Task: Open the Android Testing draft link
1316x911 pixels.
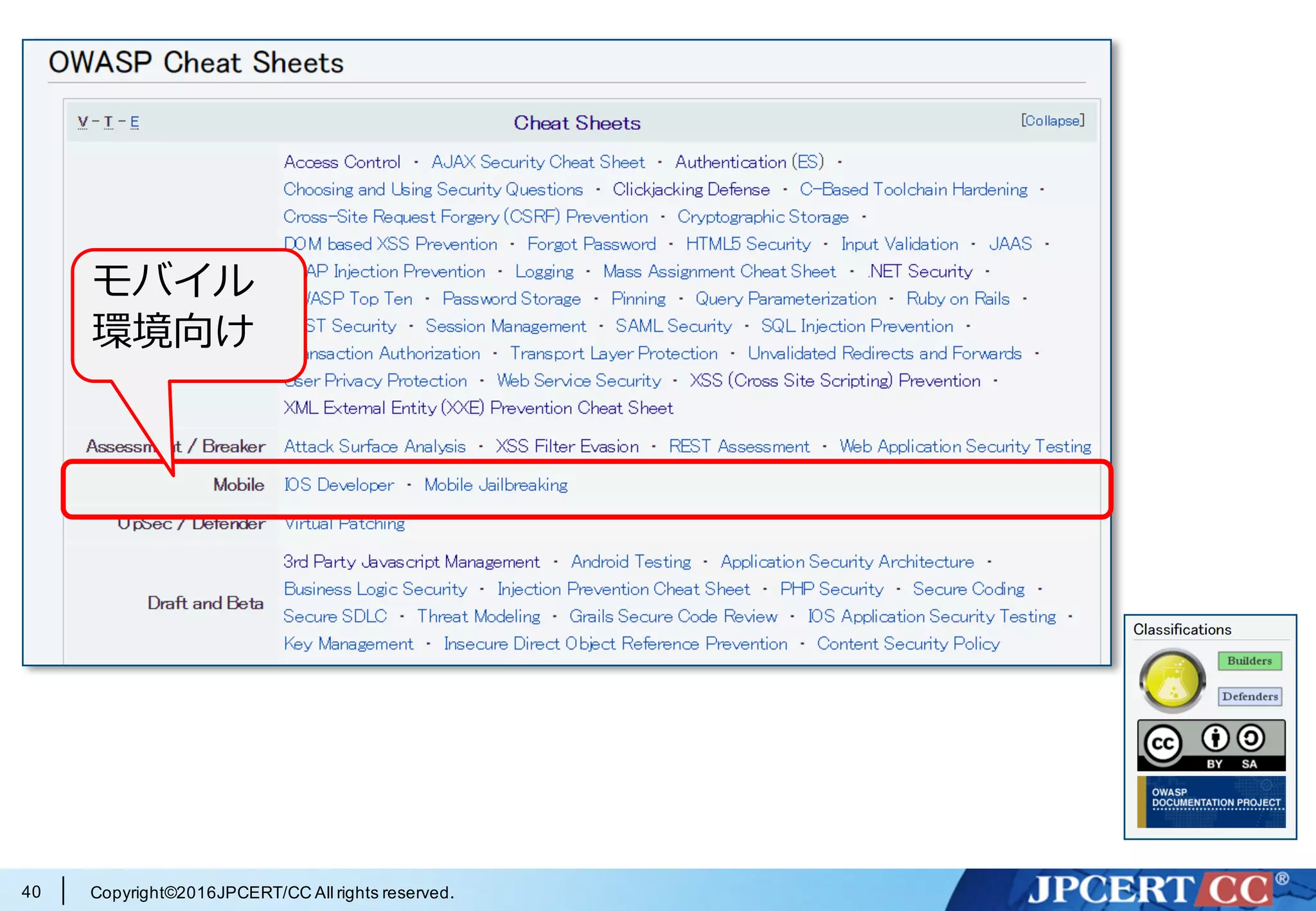Action: [x=630, y=562]
